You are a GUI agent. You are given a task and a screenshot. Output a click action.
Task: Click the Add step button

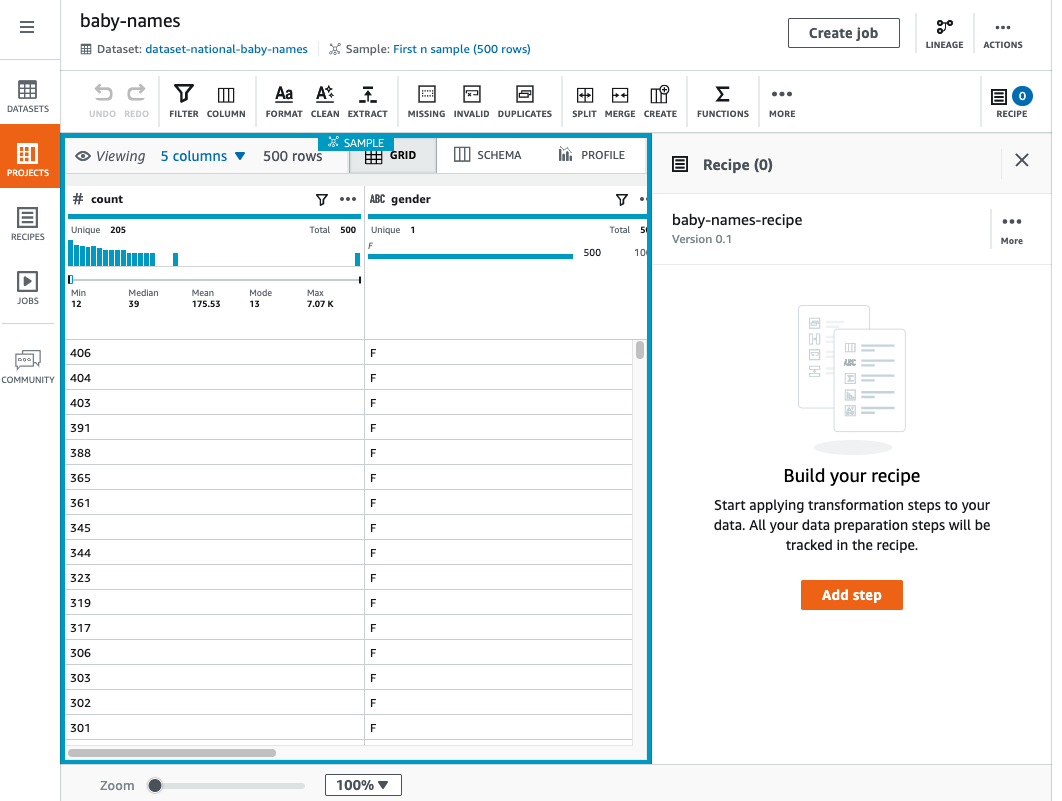coord(851,594)
